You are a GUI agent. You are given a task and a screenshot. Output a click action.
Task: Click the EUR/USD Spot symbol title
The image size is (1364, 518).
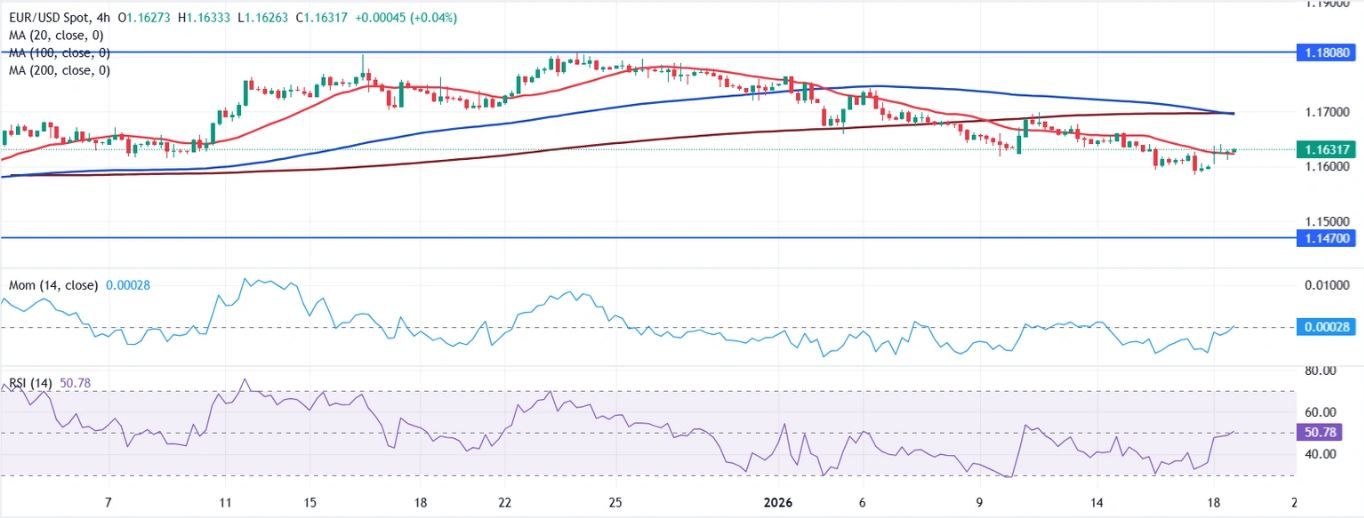click(49, 18)
